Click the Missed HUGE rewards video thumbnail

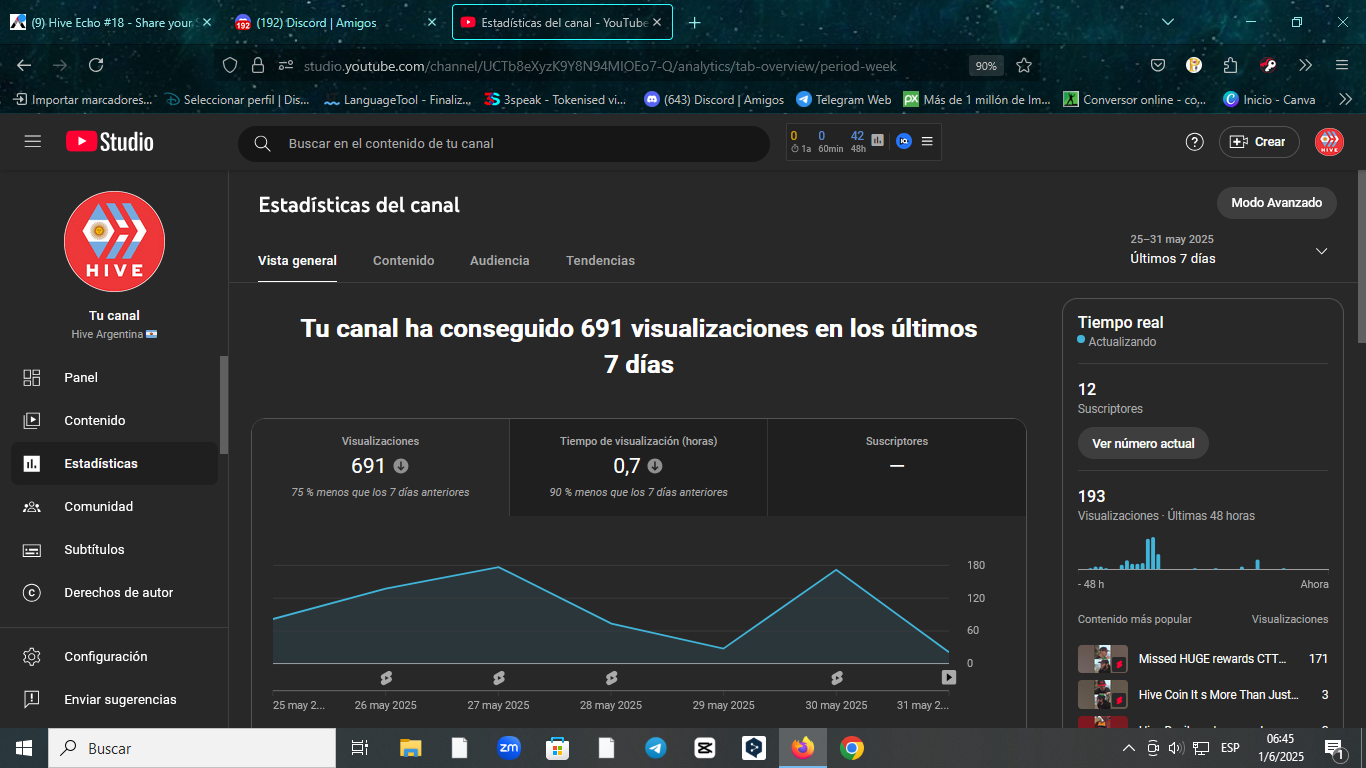tap(1103, 659)
